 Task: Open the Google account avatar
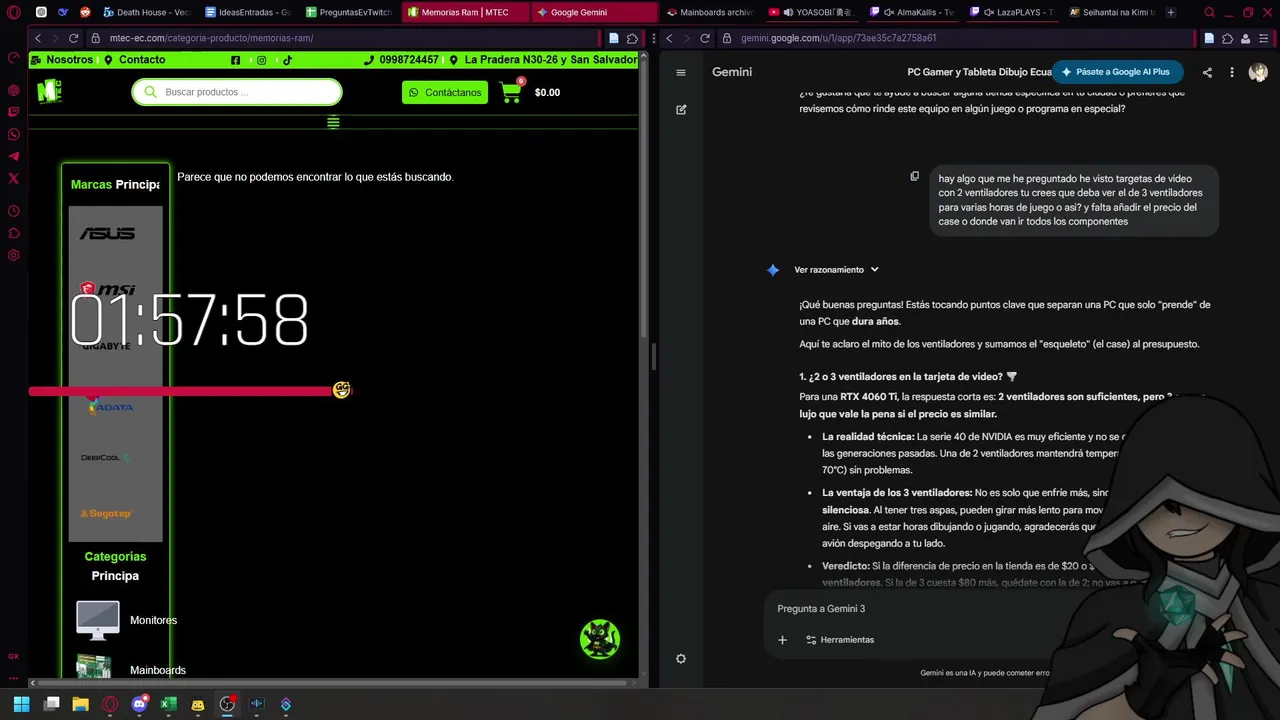click(1258, 72)
